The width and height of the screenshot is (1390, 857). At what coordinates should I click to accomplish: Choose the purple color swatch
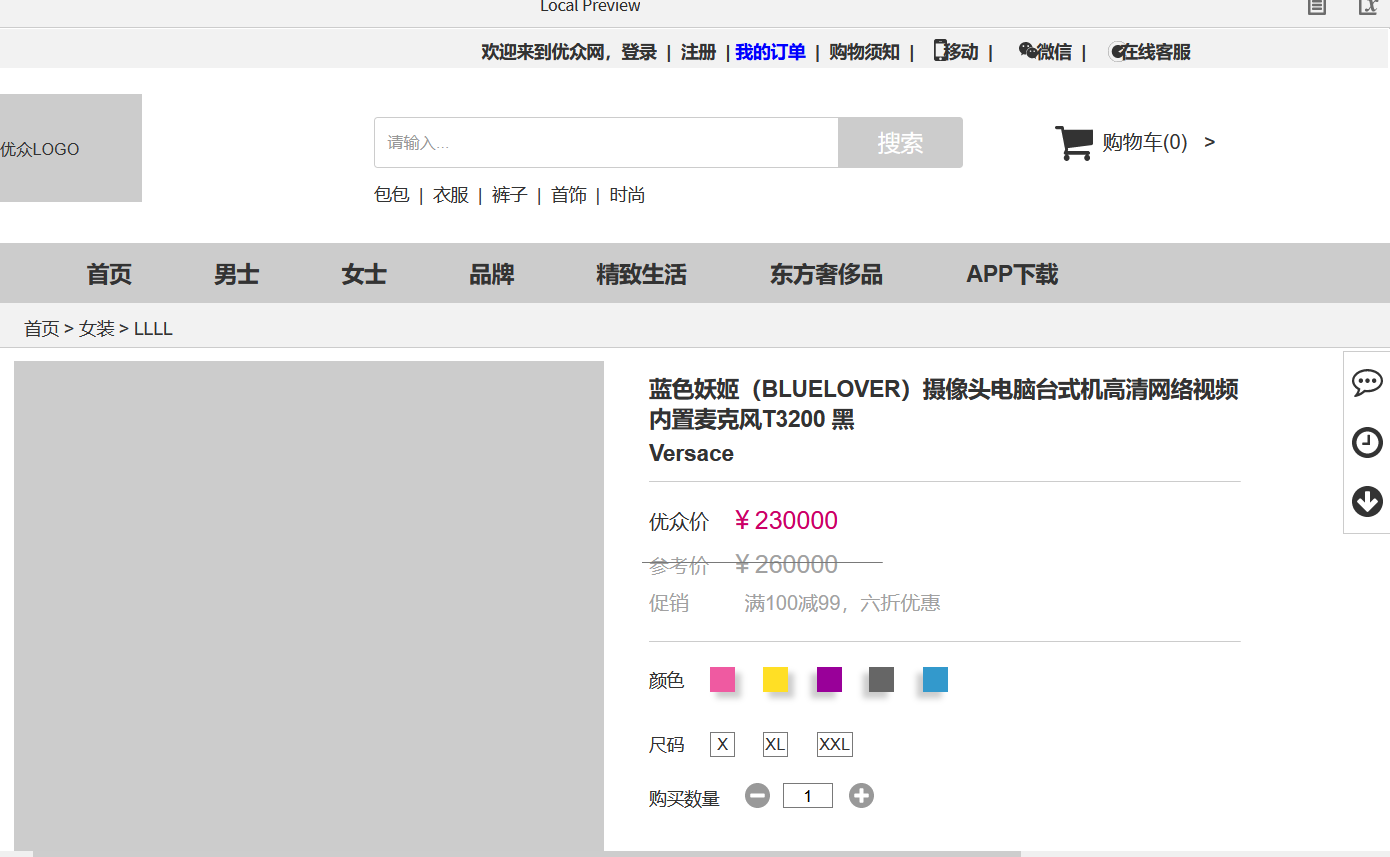click(829, 680)
